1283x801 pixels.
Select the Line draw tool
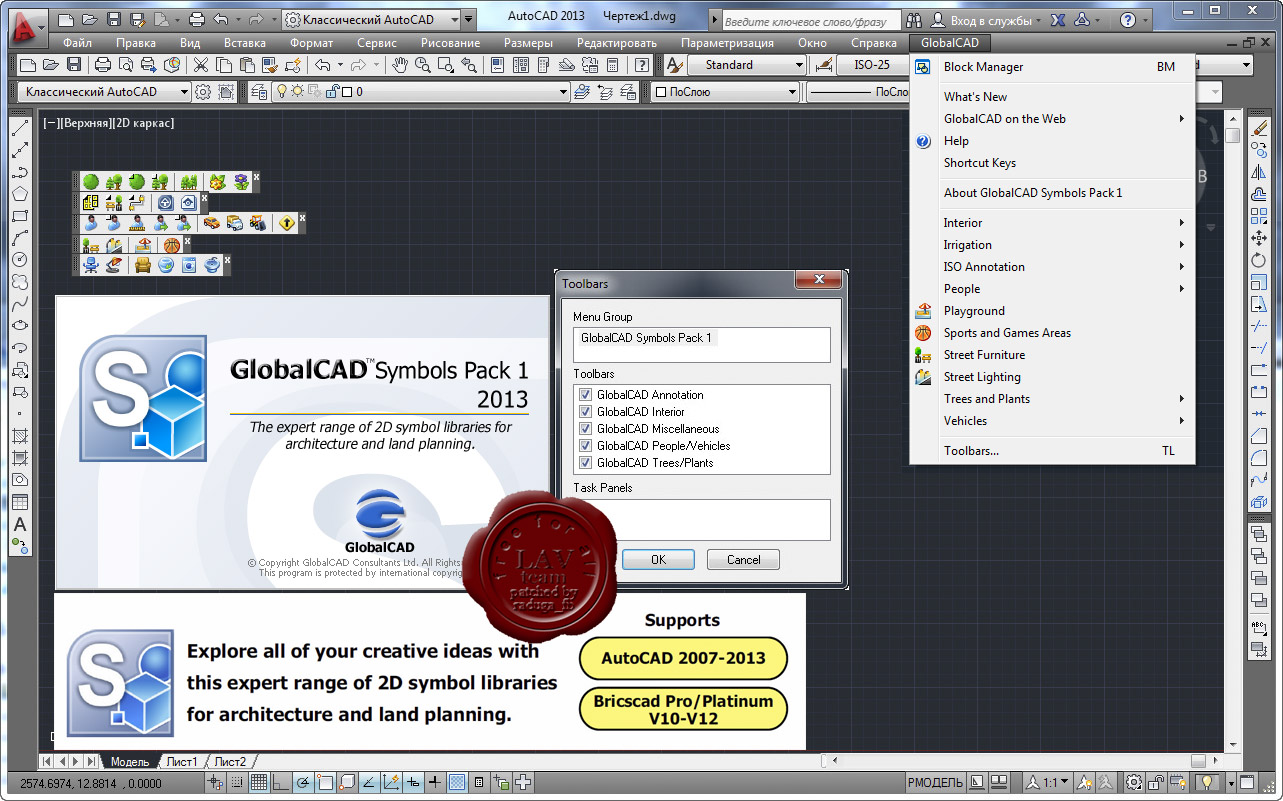pyautogui.click(x=19, y=128)
